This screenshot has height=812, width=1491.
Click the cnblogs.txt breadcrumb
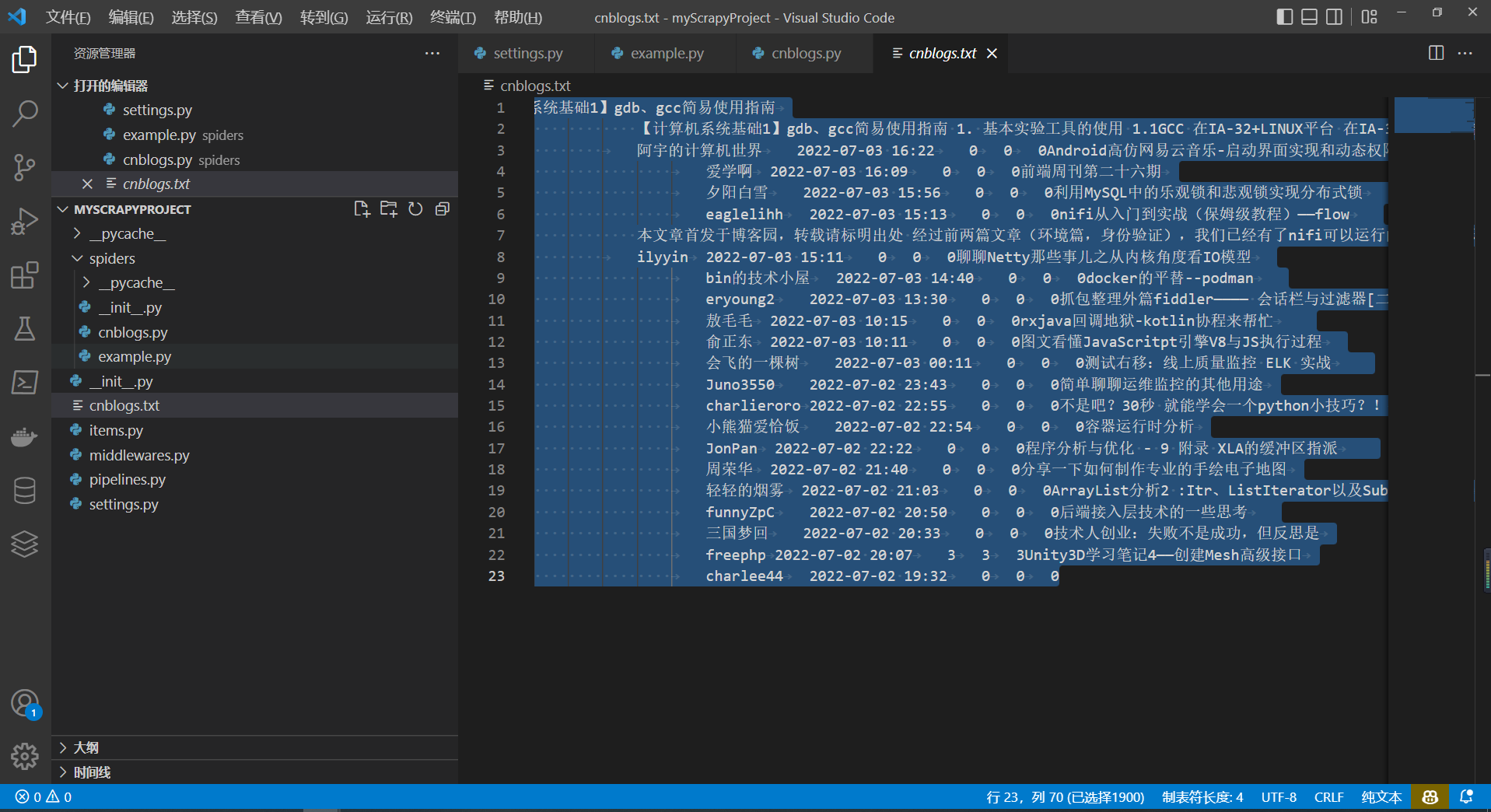pyautogui.click(x=535, y=86)
